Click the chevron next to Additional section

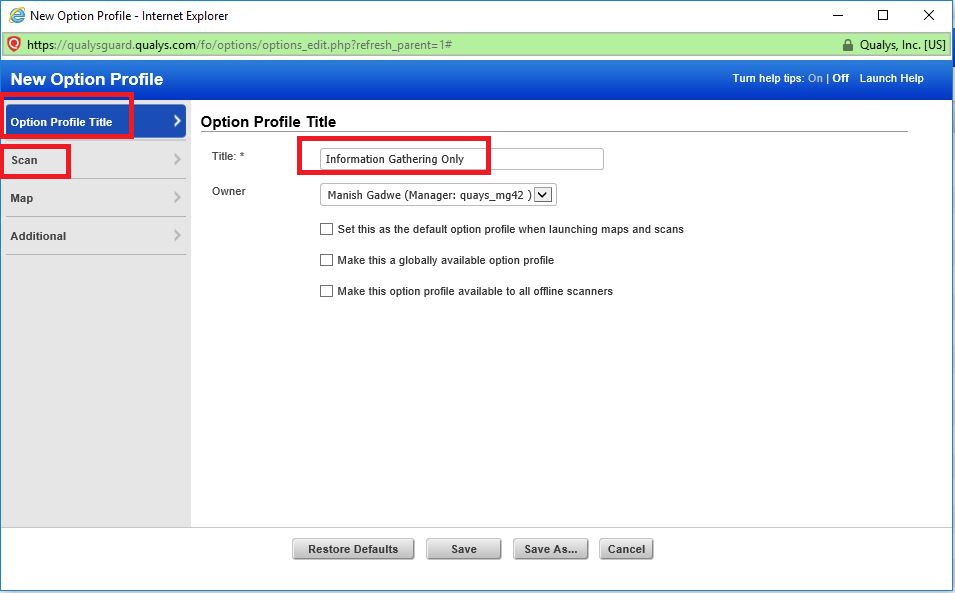[x=176, y=236]
